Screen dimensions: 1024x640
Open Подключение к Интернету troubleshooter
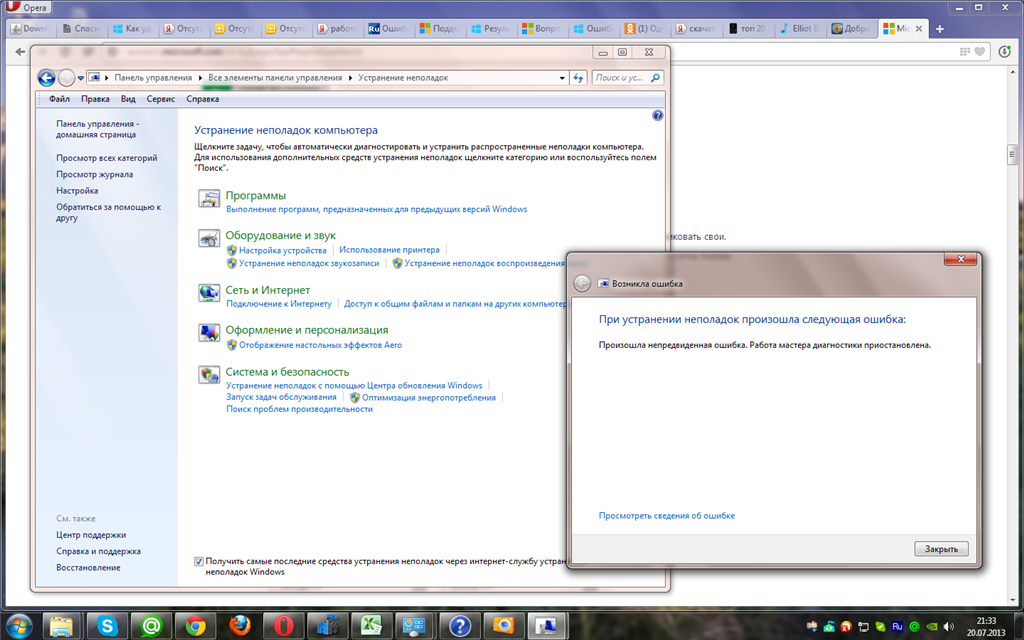[x=279, y=304]
